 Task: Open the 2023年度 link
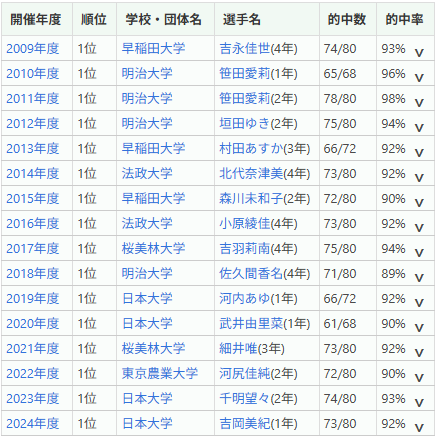click(33, 399)
